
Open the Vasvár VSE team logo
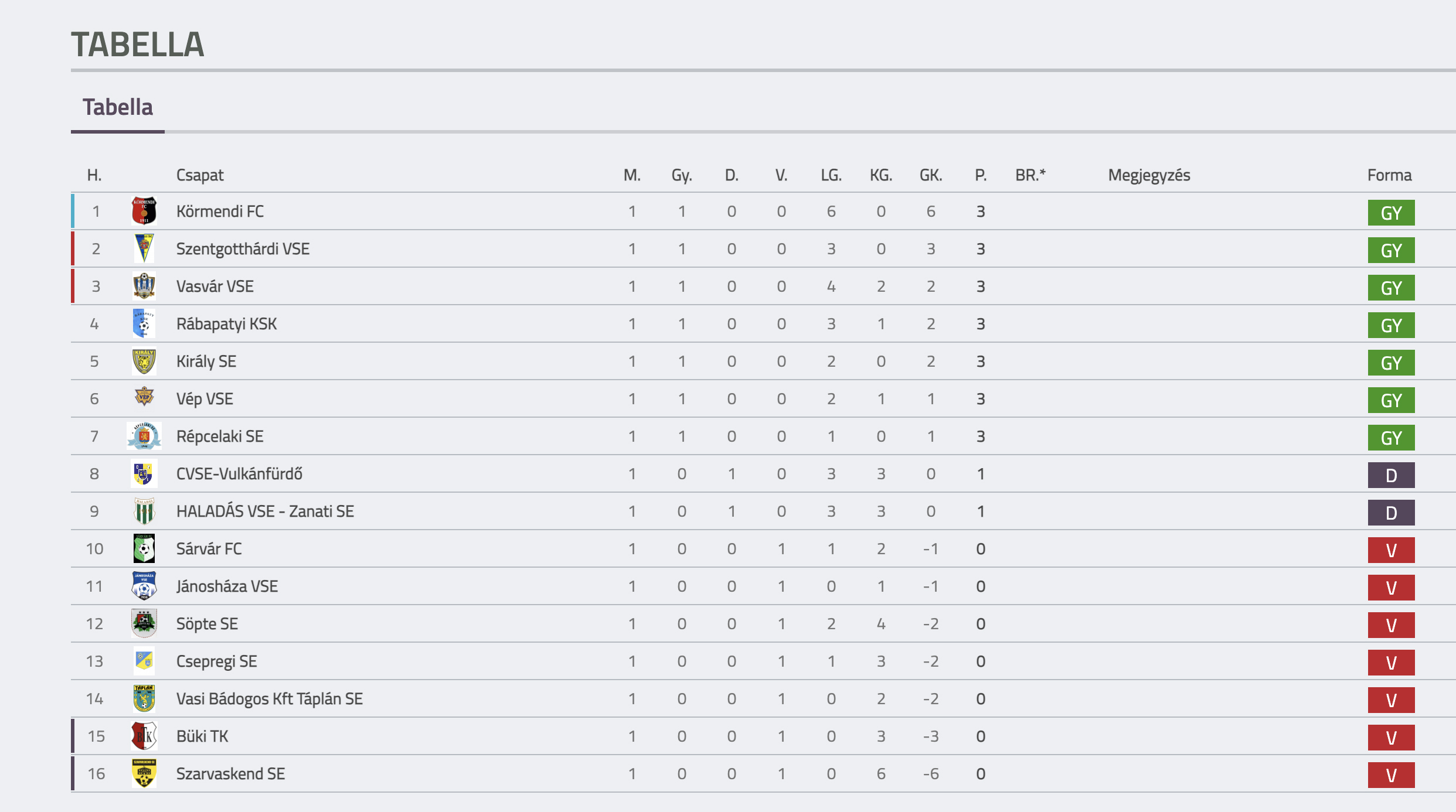[144, 286]
